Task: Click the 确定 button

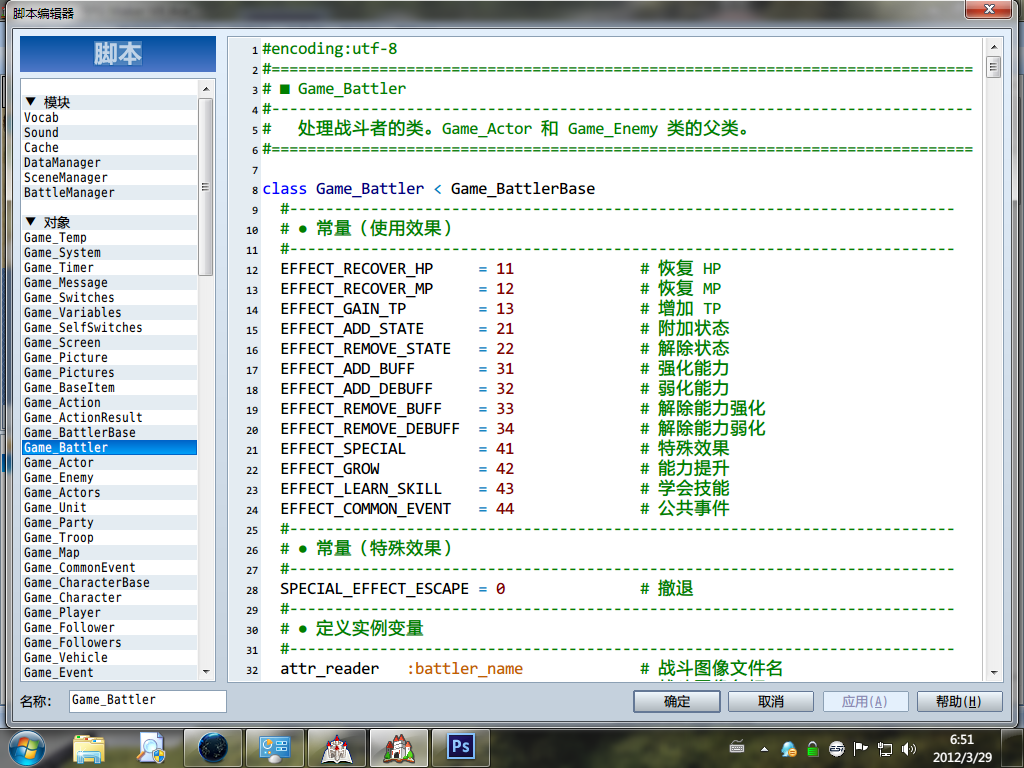Action: coord(677,701)
